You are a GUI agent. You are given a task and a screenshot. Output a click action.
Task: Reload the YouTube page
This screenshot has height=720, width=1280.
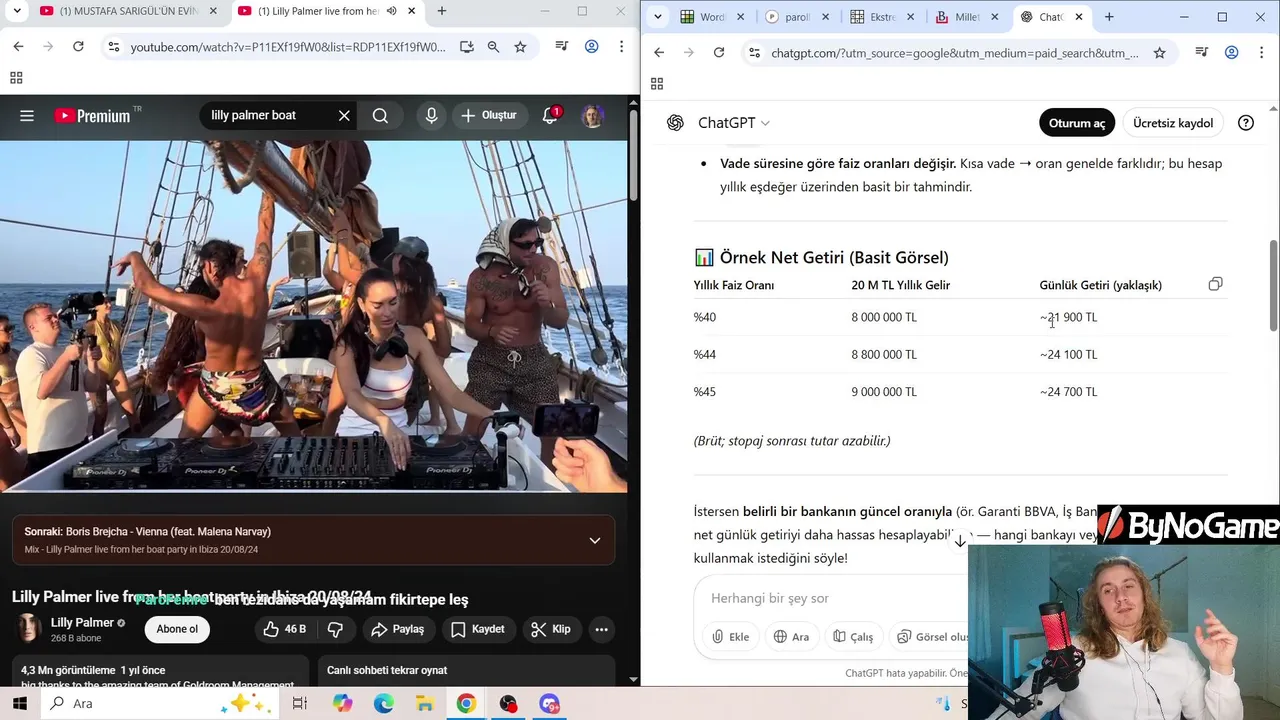(78, 47)
